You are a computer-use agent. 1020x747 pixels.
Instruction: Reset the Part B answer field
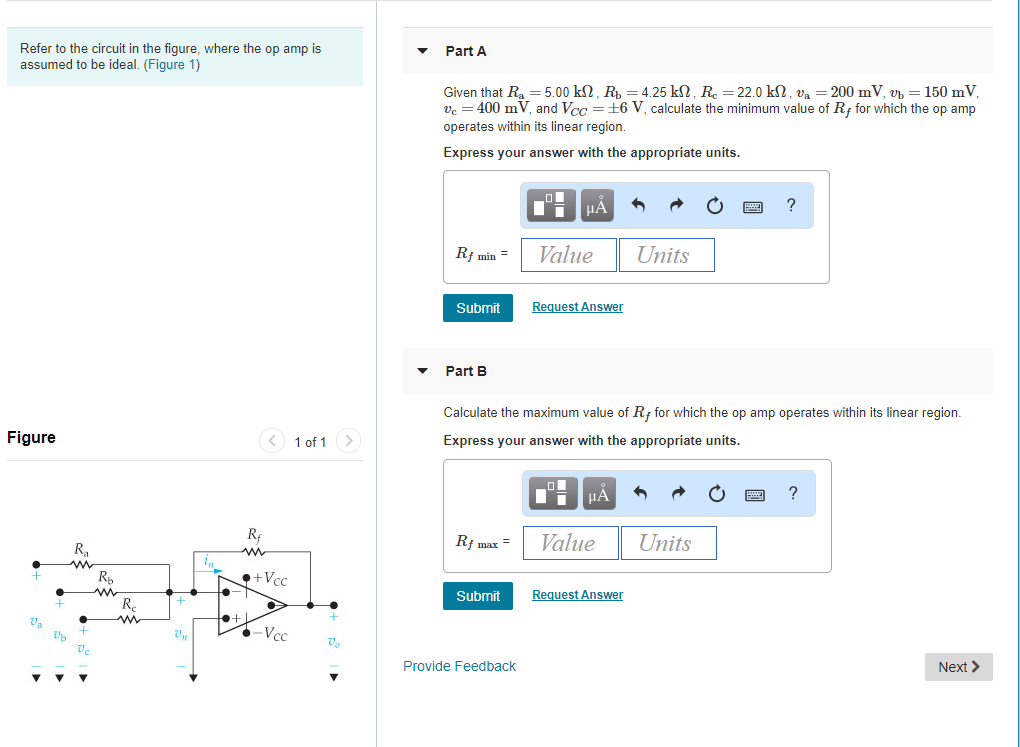point(714,493)
